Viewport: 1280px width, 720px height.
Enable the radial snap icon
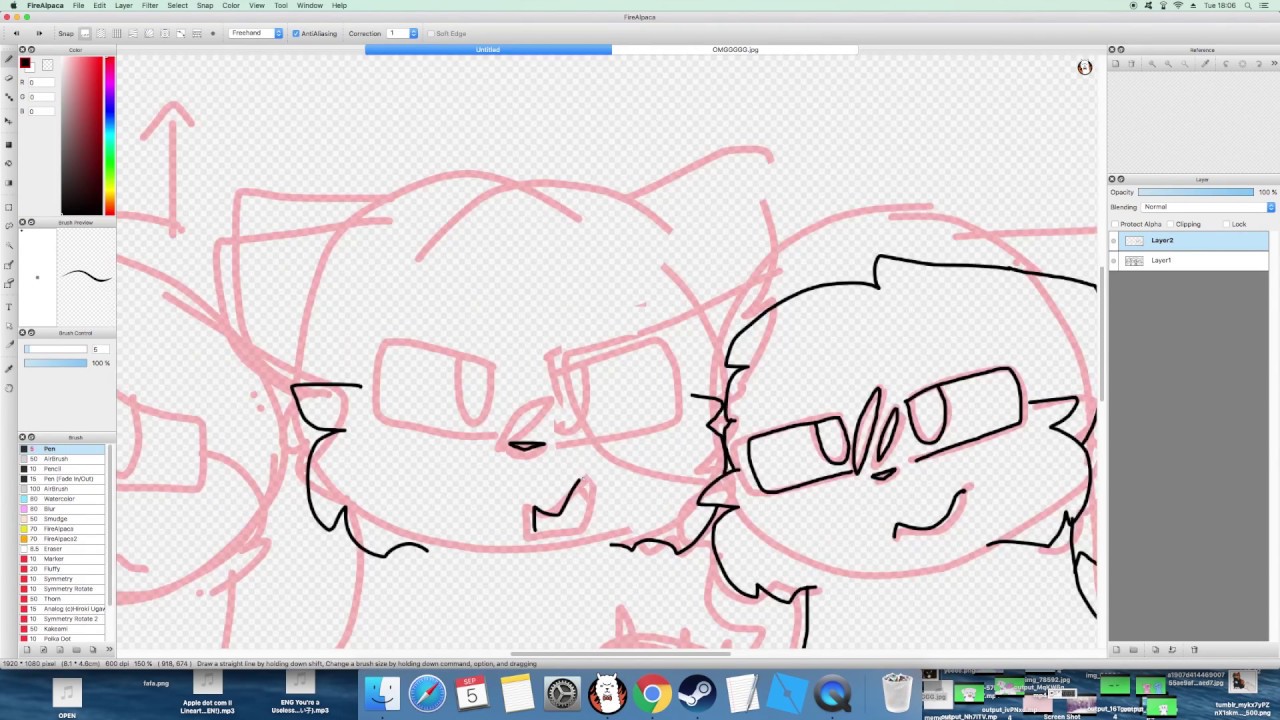[149, 33]
